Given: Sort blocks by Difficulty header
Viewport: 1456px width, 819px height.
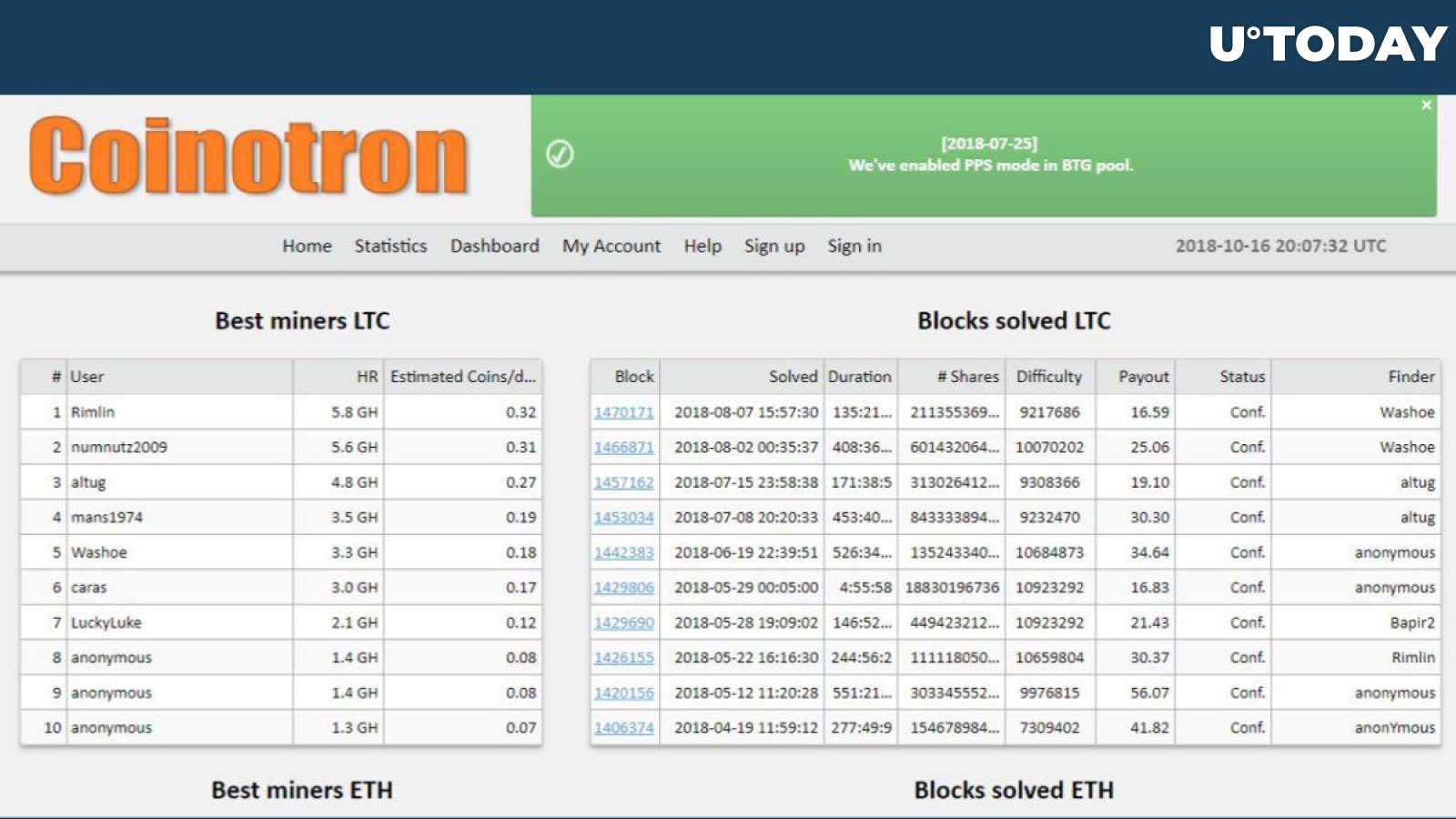Looking at the screenshot, I should click(1050, 377).
